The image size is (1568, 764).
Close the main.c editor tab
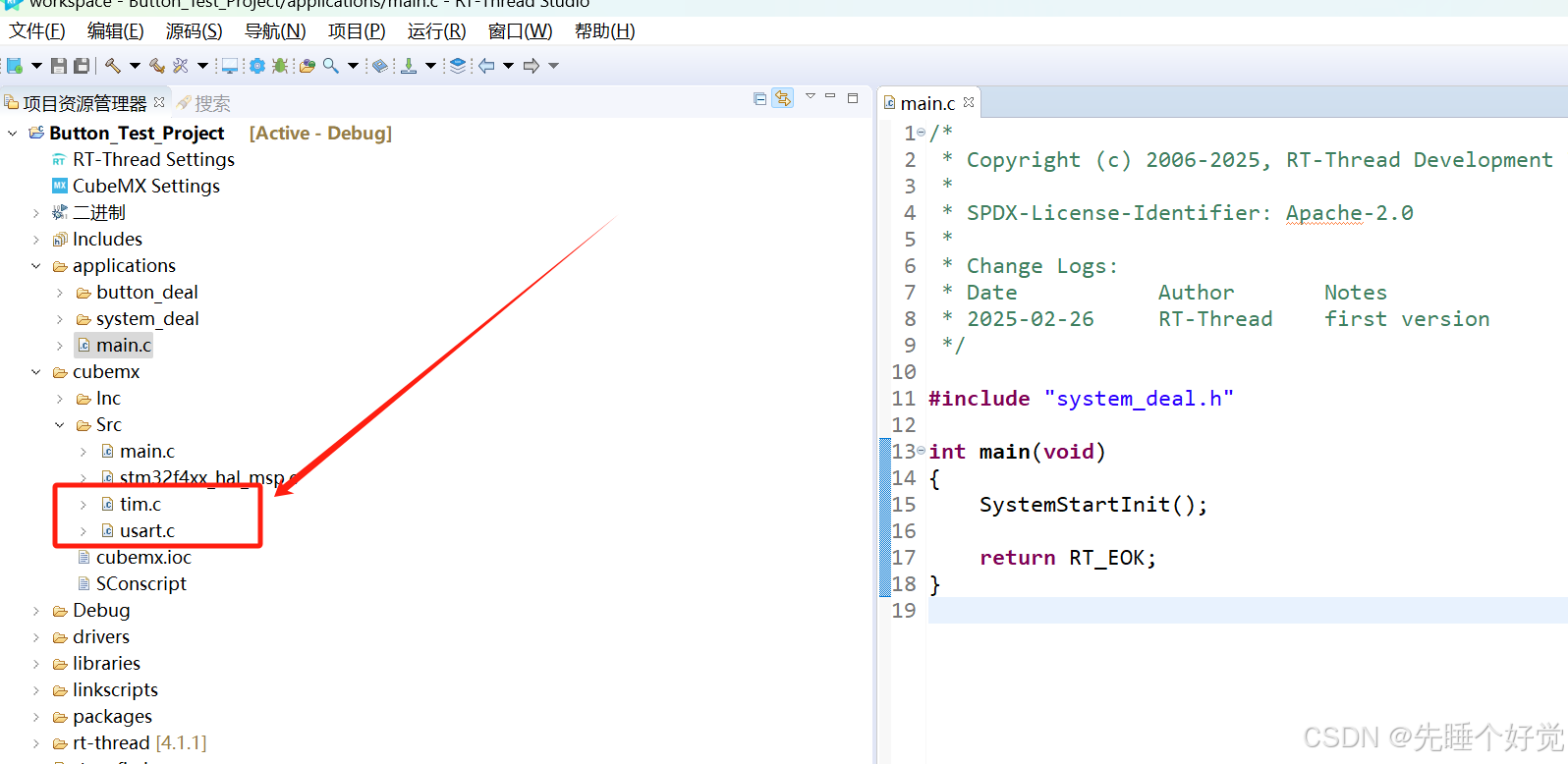point(969,102)
